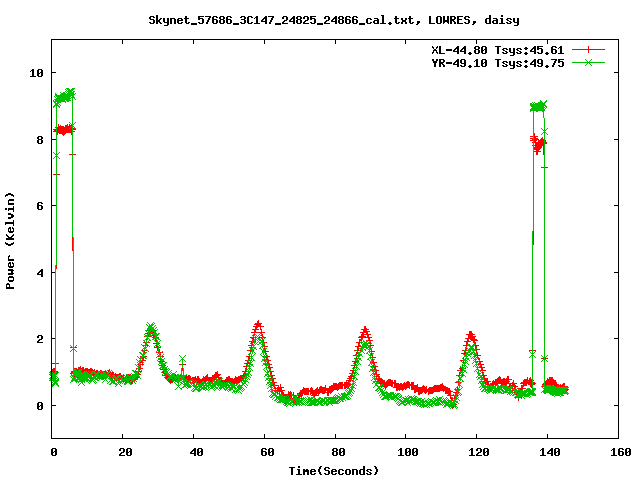Viewport: 640px width, 480px height.
Task: Click the Power (Kelvin) y-axis label
Action: 10,241
